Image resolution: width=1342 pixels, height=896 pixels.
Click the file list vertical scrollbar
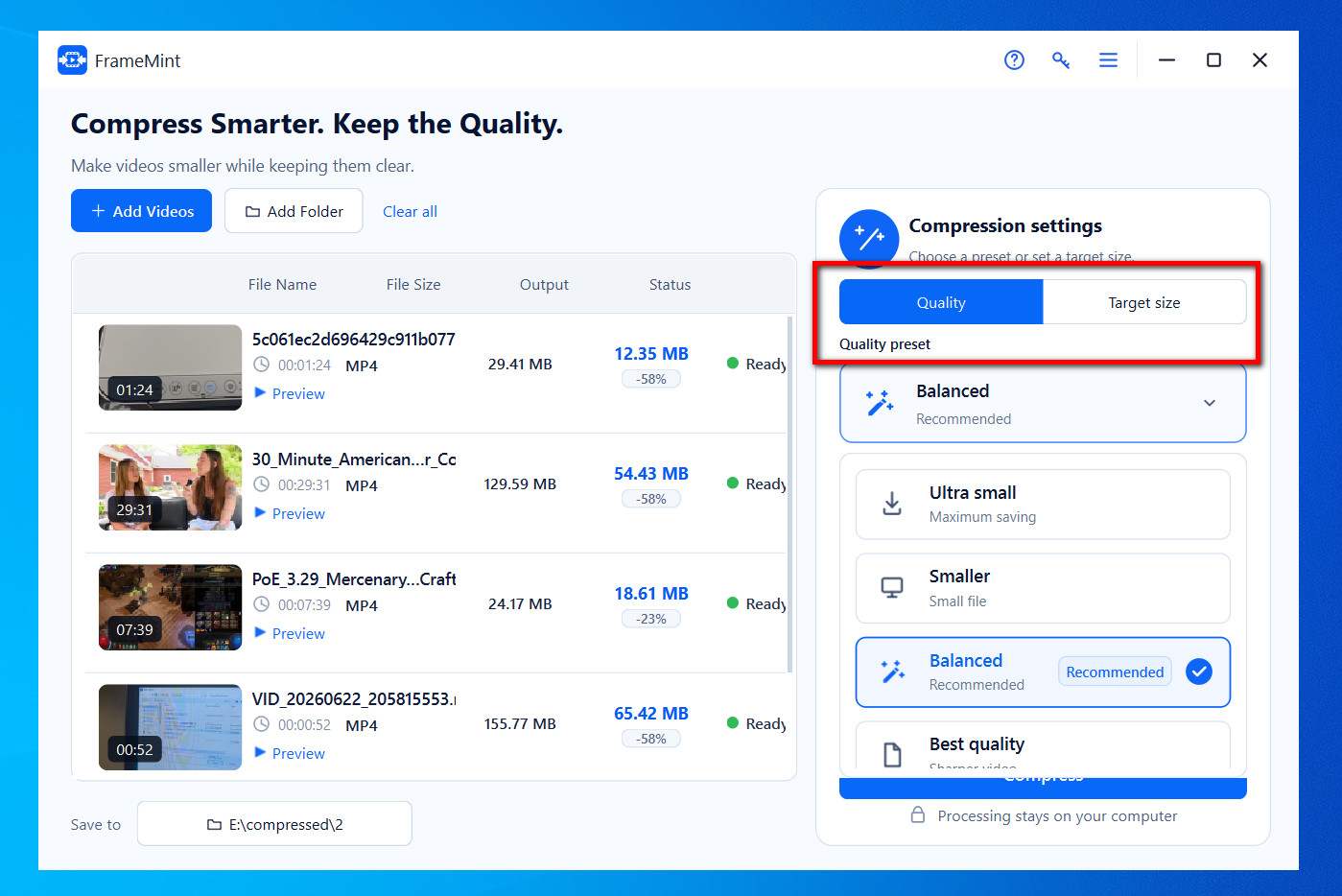click(x=789, y=494)
